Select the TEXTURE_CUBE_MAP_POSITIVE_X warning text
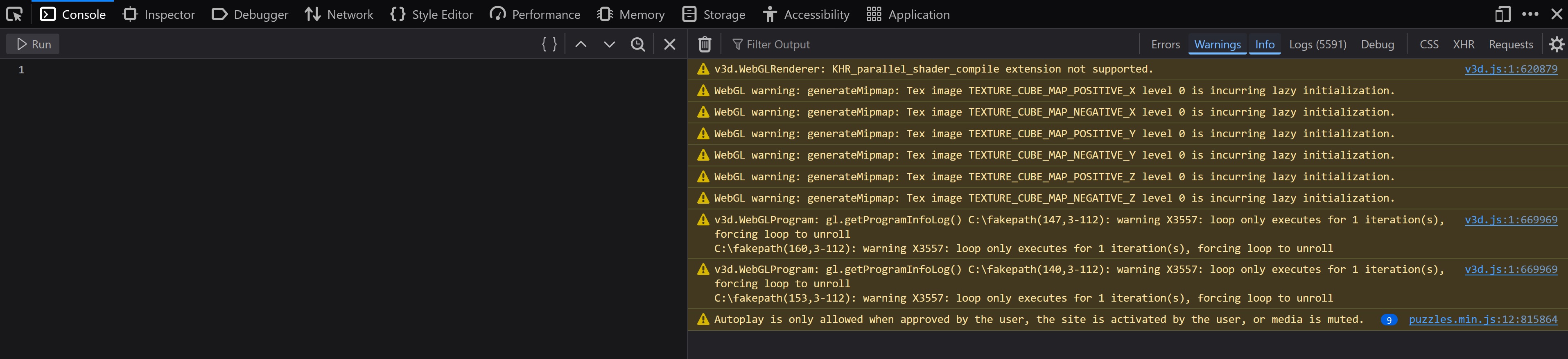The image size is (1568, 359). [x=1054, y=90]
